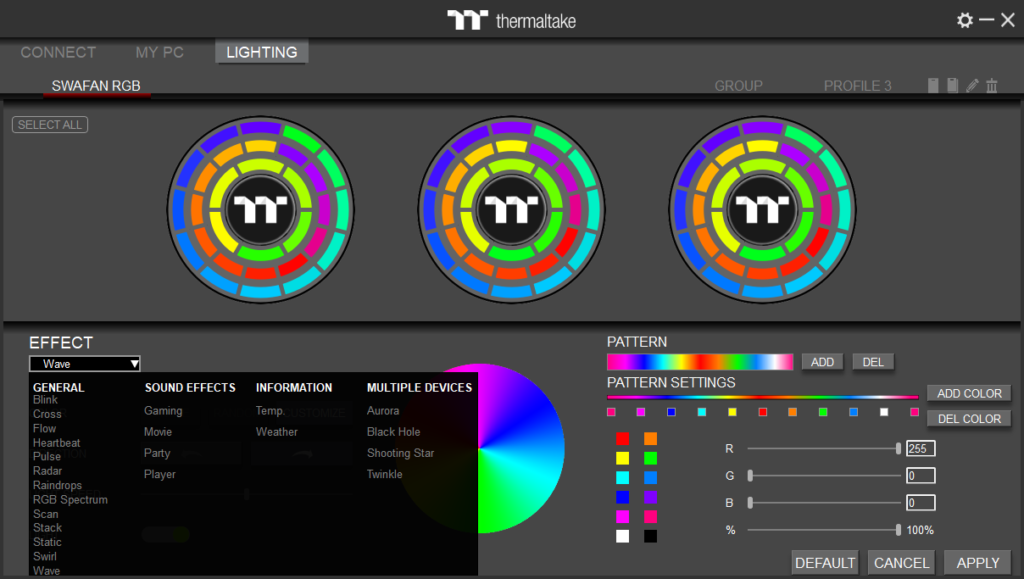Image resolution: width=1024 pixels, height=579 pixels.
Task: Choose Weather under Information
Action: coord(277,431)
